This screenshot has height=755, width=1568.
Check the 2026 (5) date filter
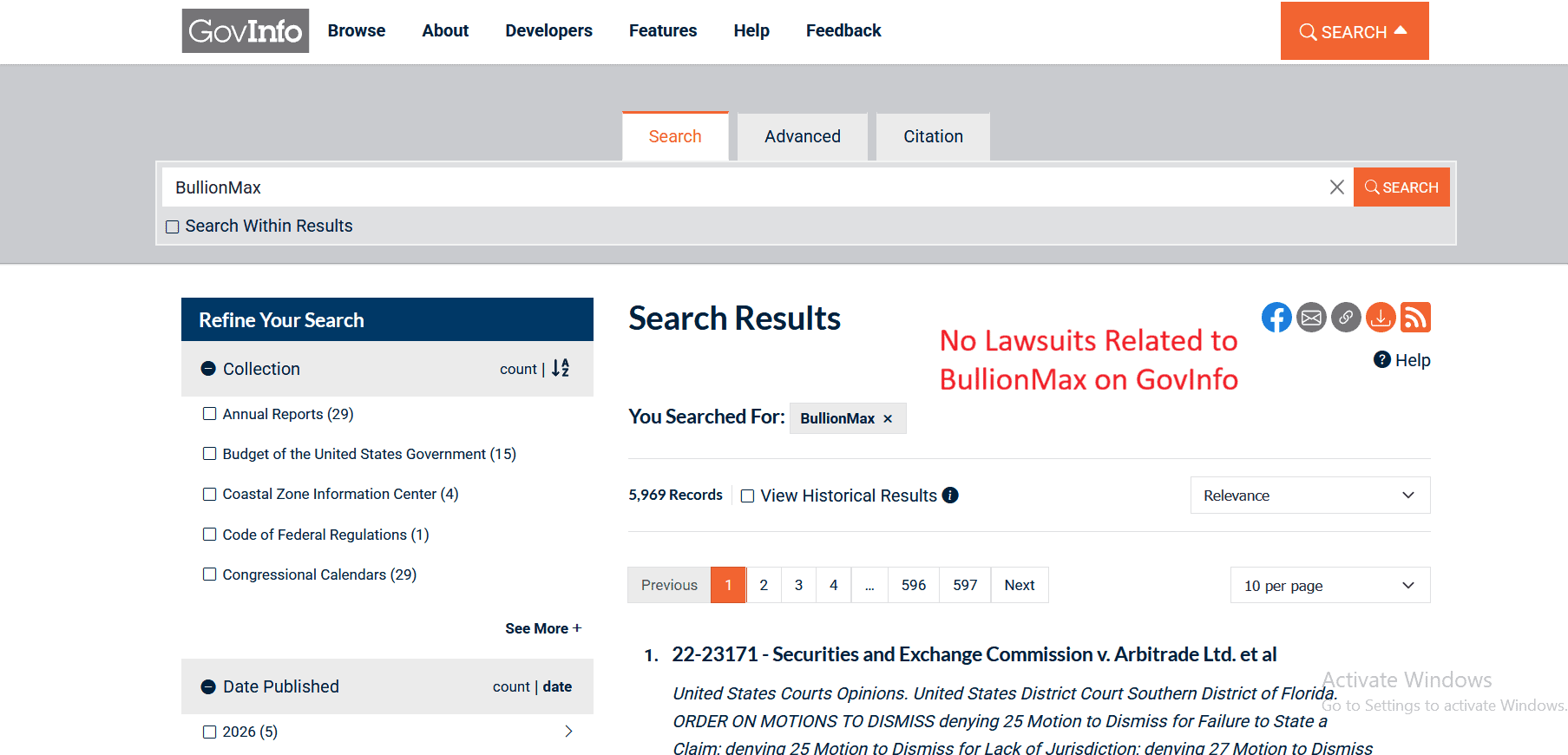click(209, 732)
